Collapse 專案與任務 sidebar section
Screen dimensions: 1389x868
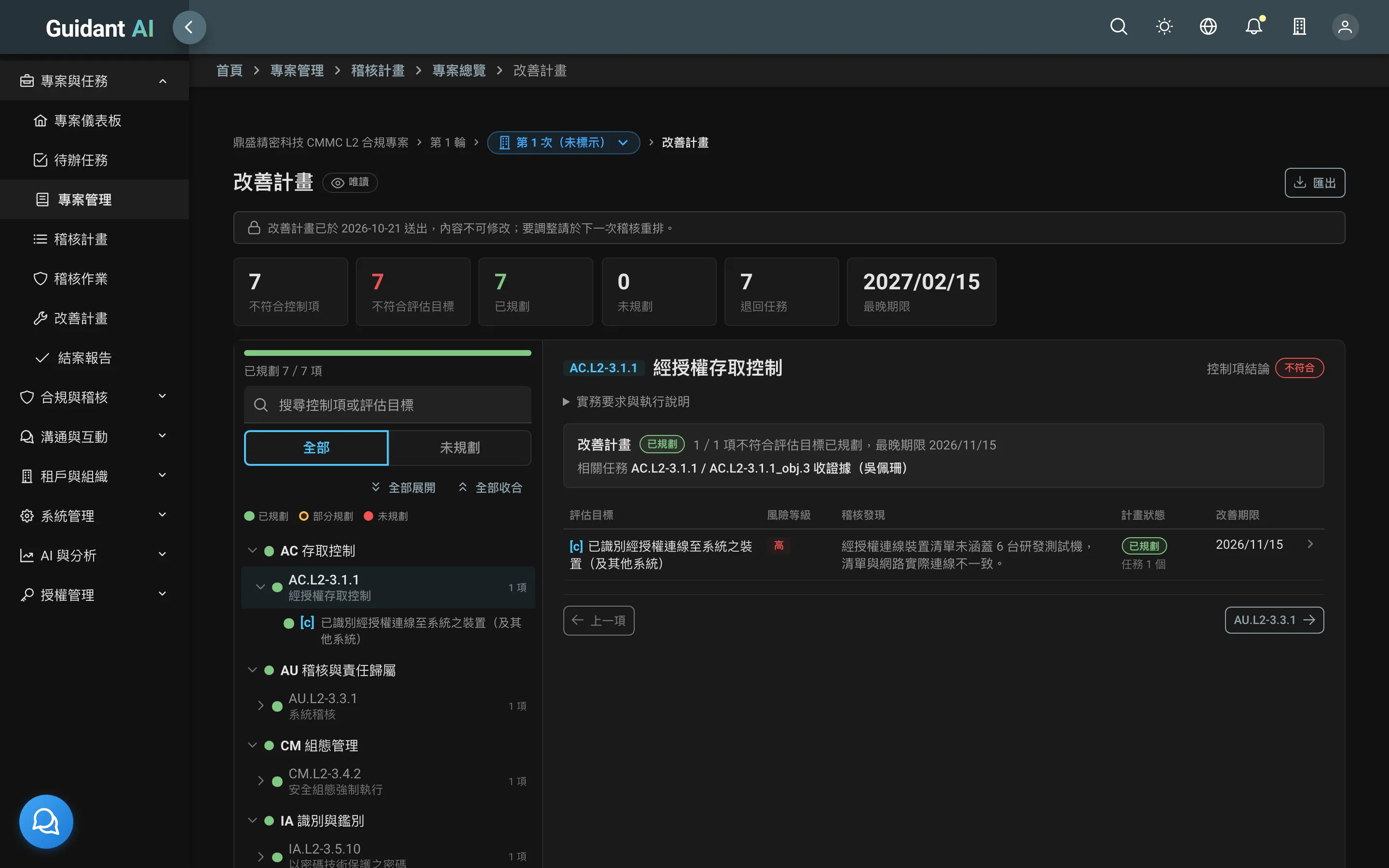tap(94, 81)
